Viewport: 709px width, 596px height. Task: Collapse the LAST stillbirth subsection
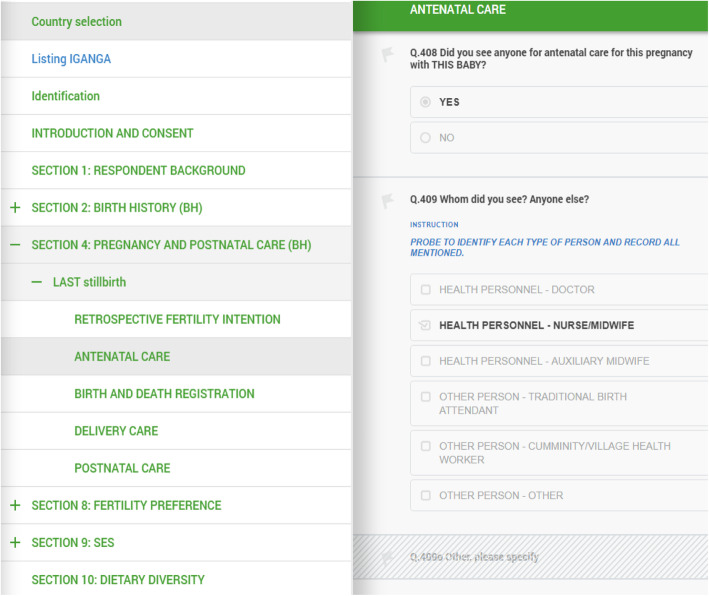click(x=37, y=283)
